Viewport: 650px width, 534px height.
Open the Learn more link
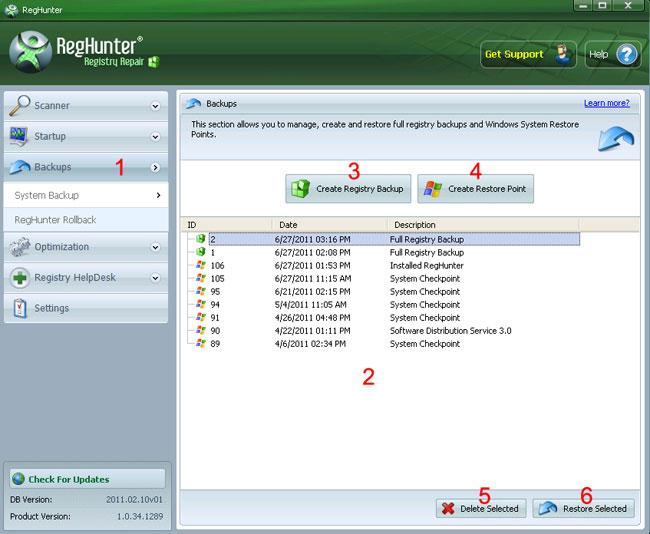[x=608, y=103]
